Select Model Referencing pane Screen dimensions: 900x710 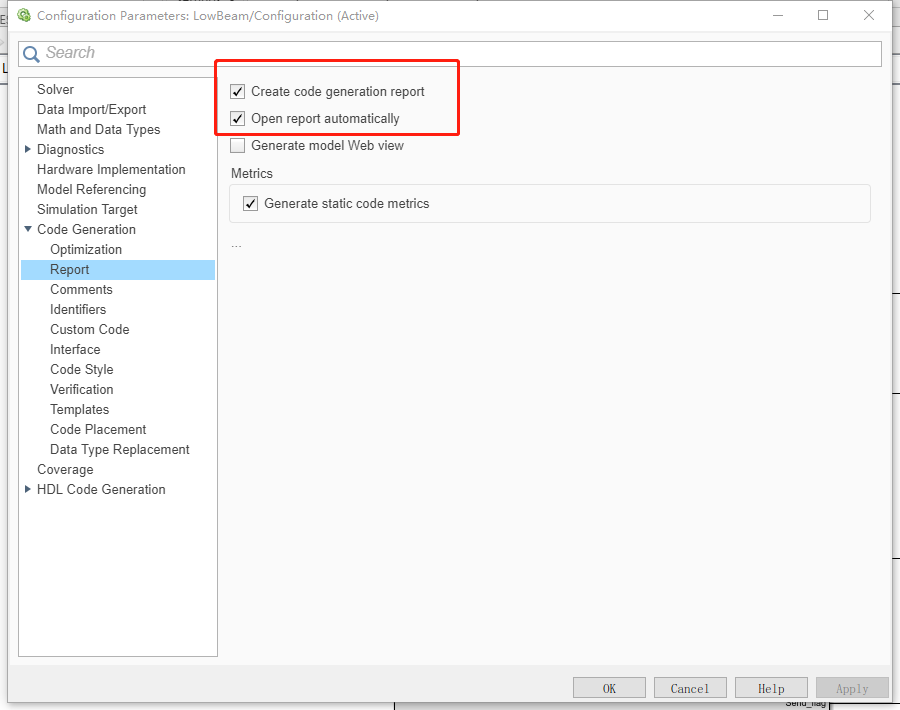click(x=91, y=190)
